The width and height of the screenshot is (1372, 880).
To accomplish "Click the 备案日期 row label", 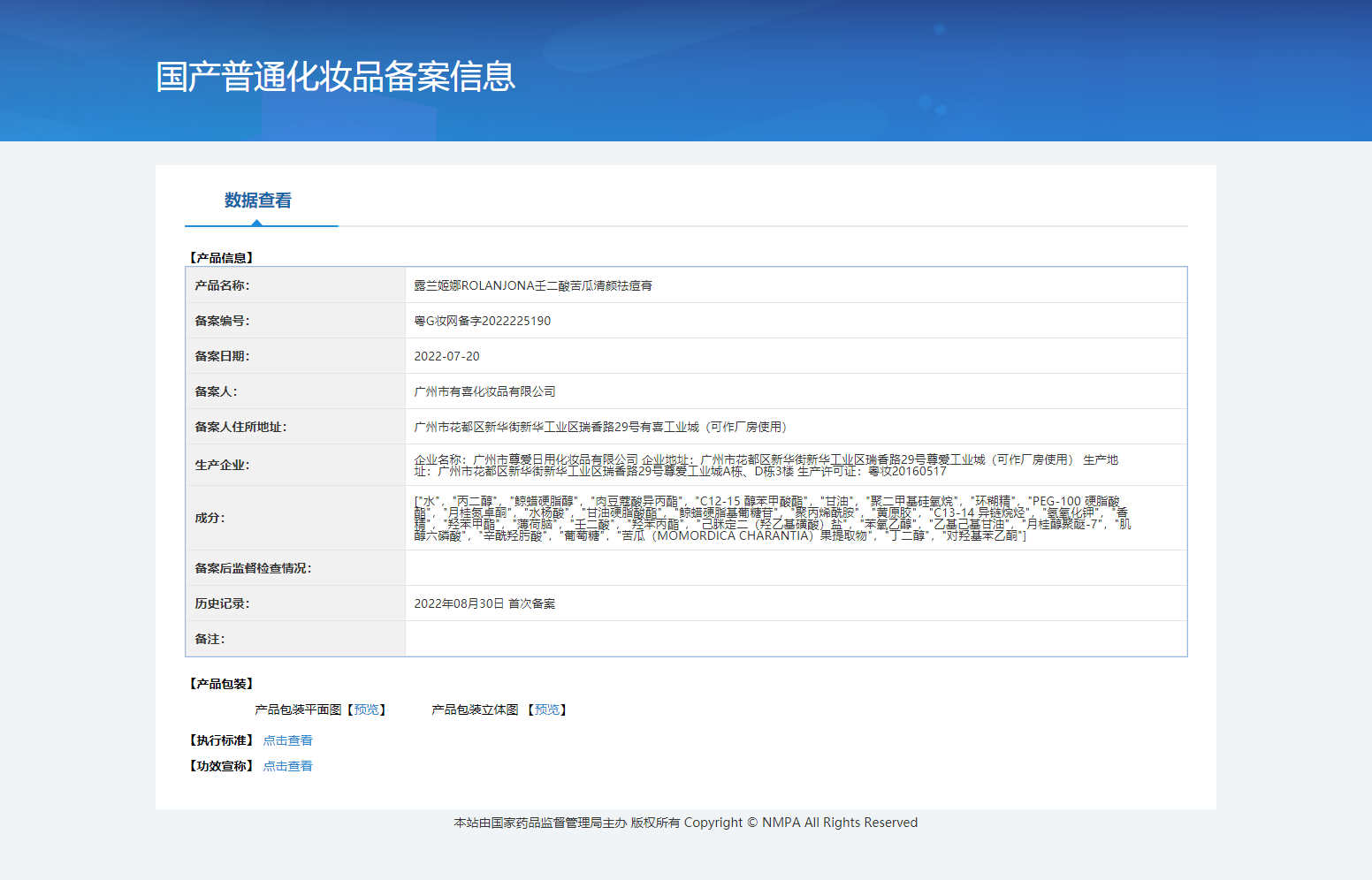I will click(x=222, y=356).
